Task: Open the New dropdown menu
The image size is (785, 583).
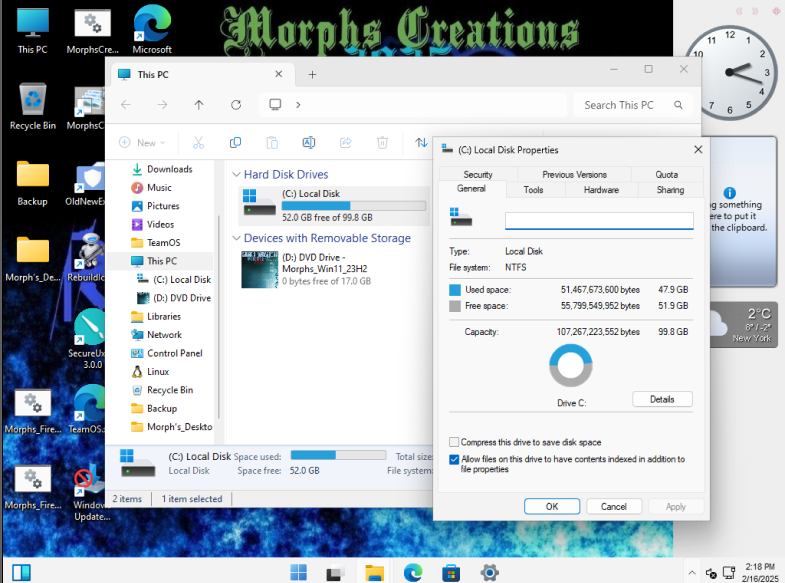Action: coord(142,143)
